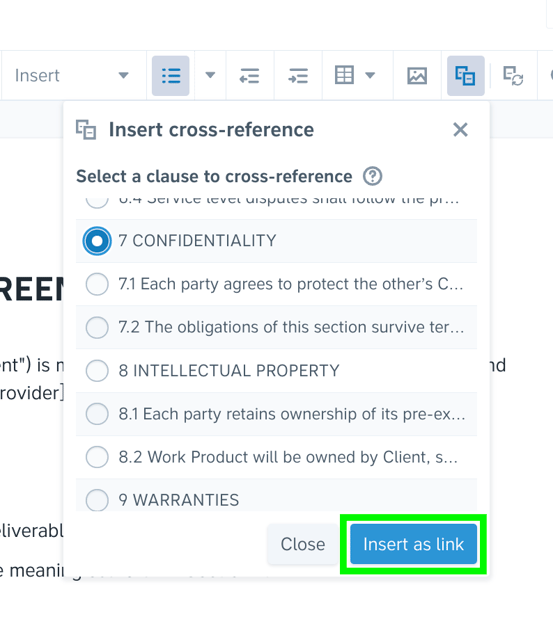Viewport: 553px width, 626px height.
Task: Open the Insert dropdown
Action: 72,75
